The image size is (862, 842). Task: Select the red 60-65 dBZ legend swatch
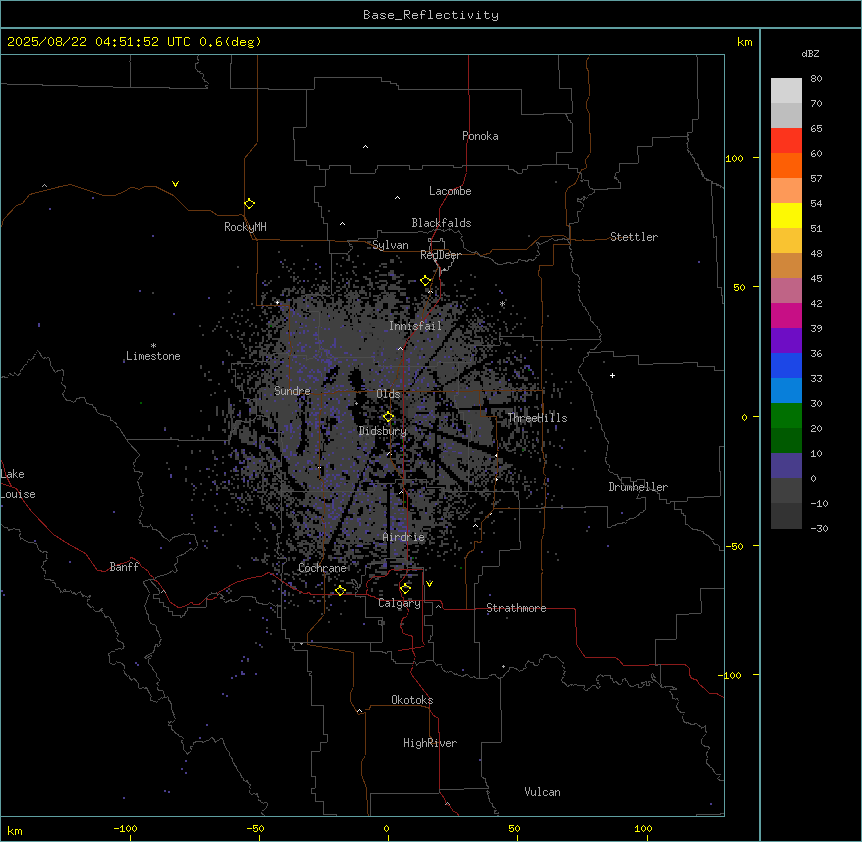(x=786, y=141)
